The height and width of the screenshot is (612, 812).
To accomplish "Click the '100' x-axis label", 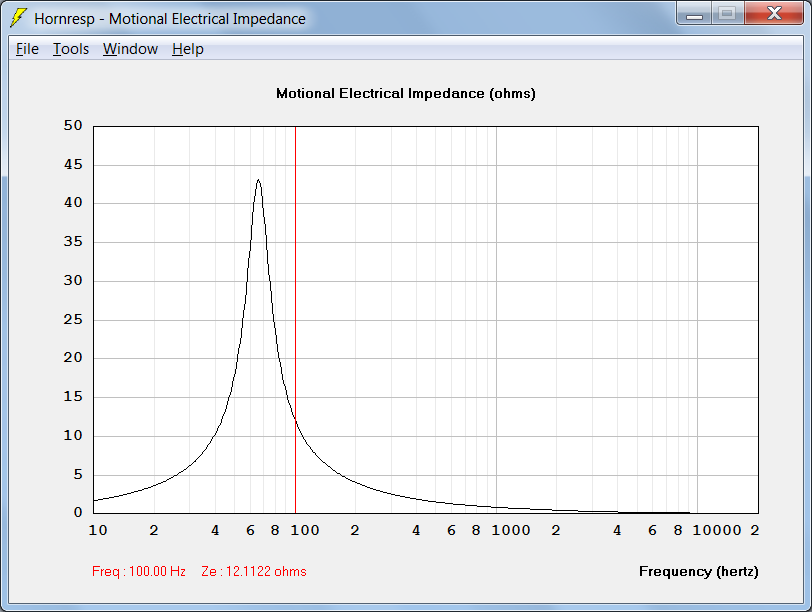I will tap(304, 530).
